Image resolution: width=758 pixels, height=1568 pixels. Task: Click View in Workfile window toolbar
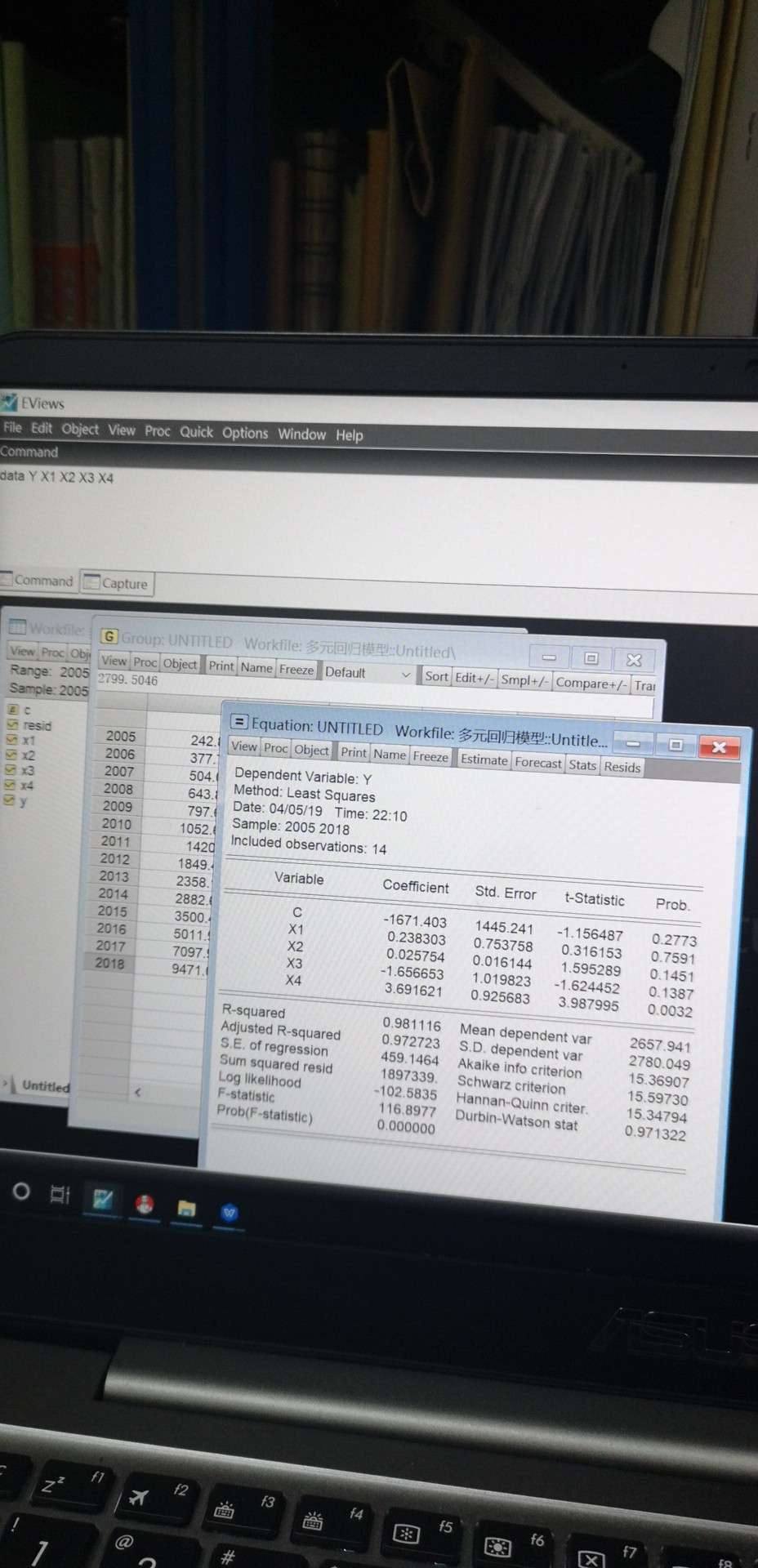coord(23,651)
